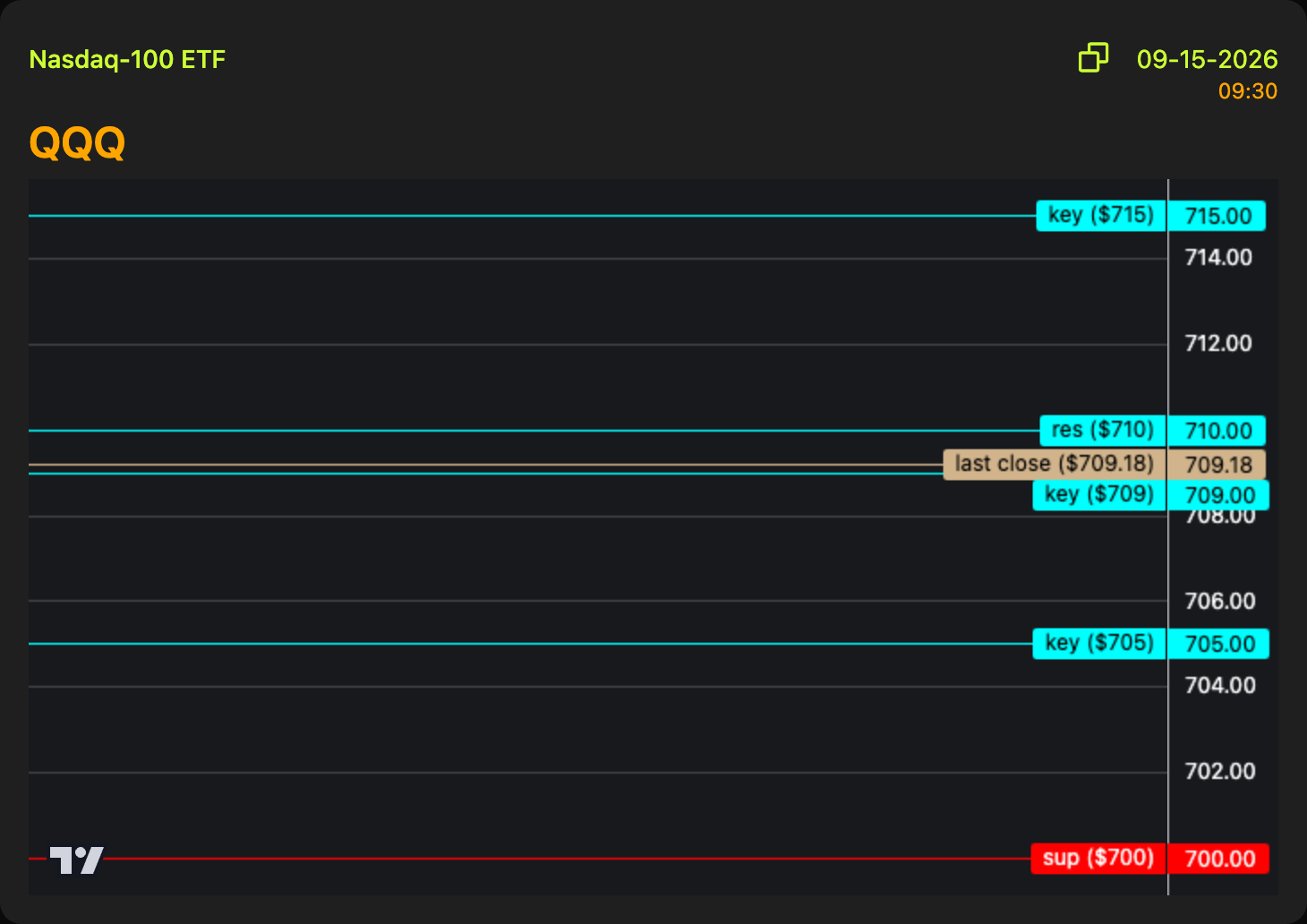1307x924 pixels.
Task: Click the copy/duplicate windows icon
Action: 1093,57
